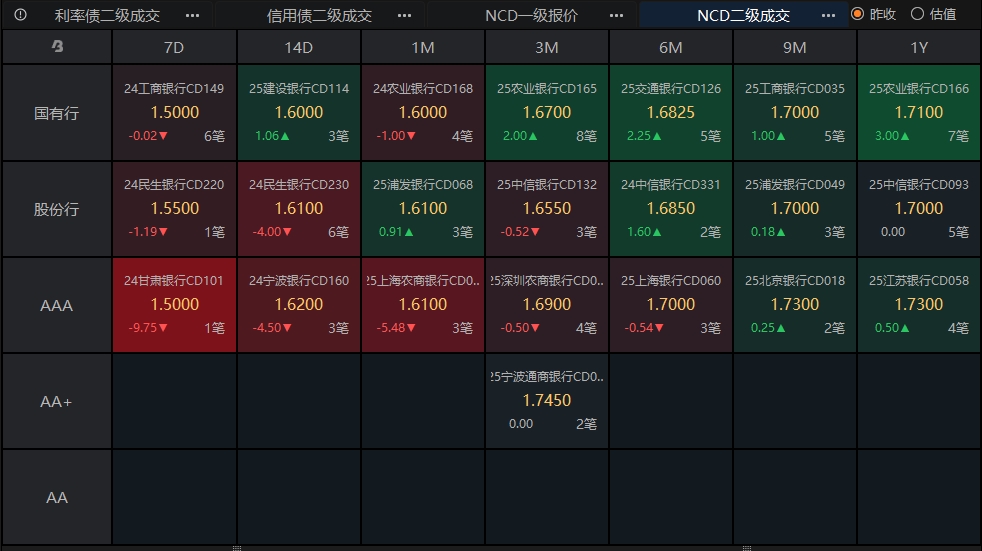Screen dimensions: 982x551
Task: Open the 25浦发银行CD049 cell
Action: [x=795, y=209]
